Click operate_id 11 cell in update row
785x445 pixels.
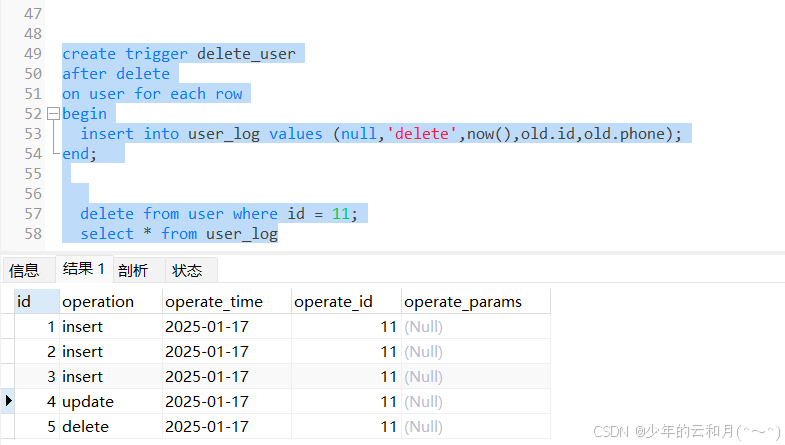tap(346, 401)
